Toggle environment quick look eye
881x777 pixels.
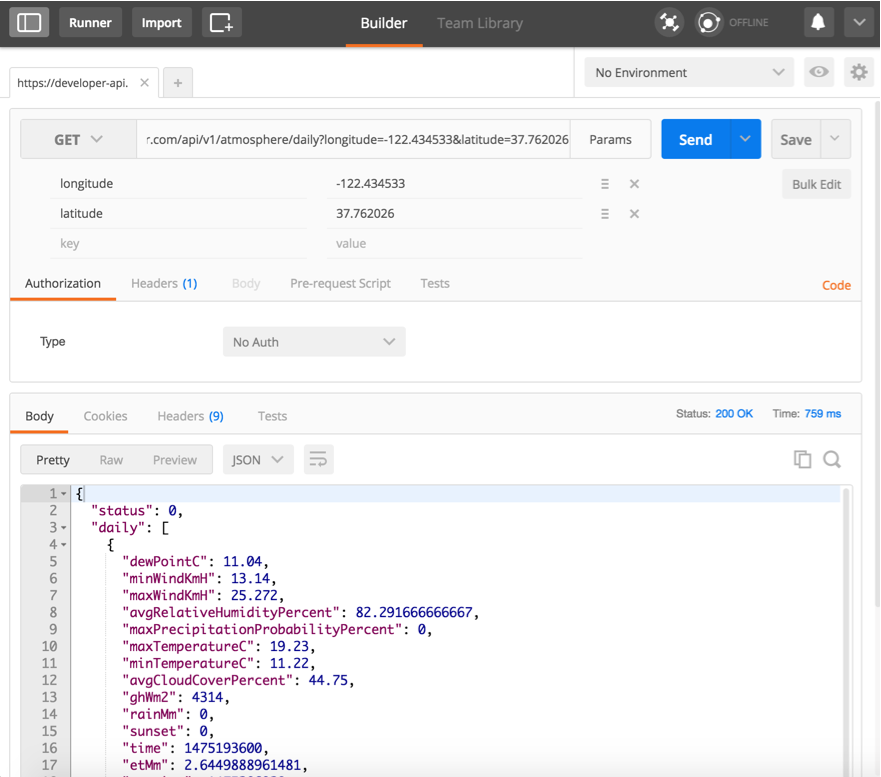pos(819,72)
